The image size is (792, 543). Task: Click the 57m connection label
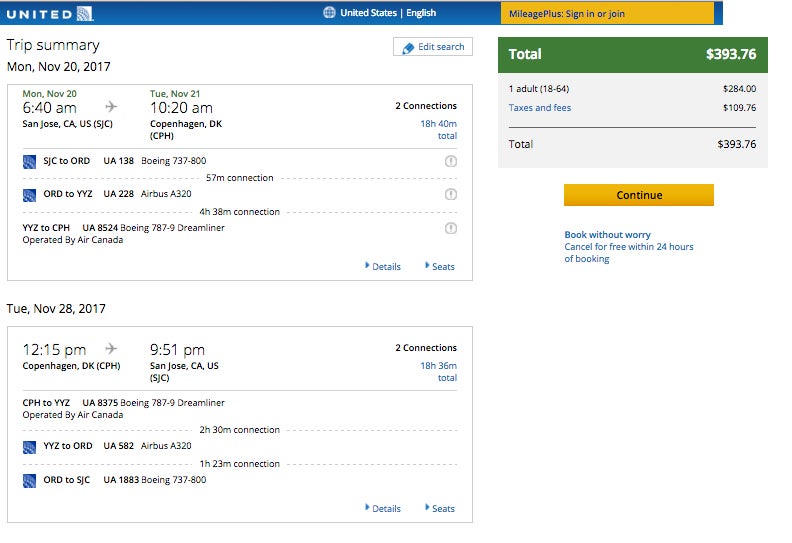click(x=239, y=178)
